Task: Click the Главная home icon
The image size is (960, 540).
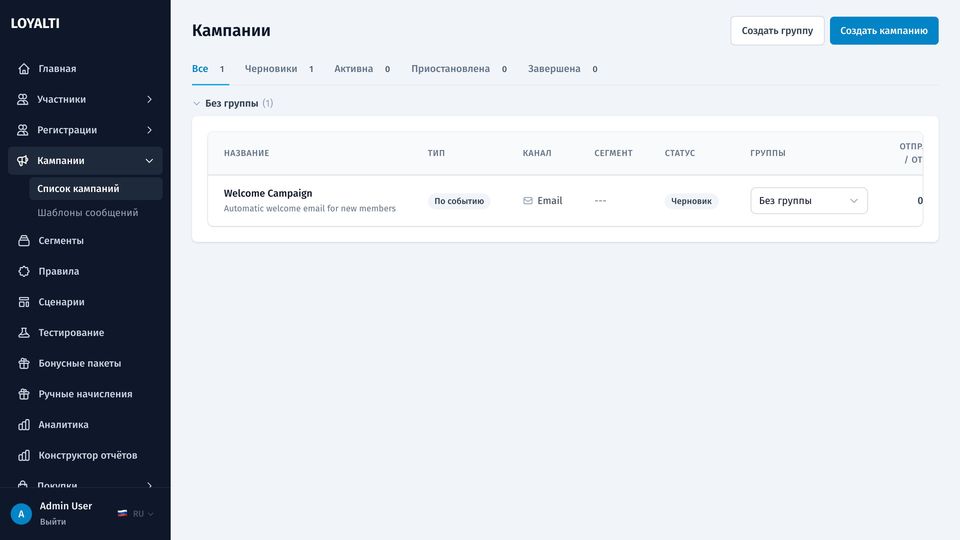Action: 24,69
